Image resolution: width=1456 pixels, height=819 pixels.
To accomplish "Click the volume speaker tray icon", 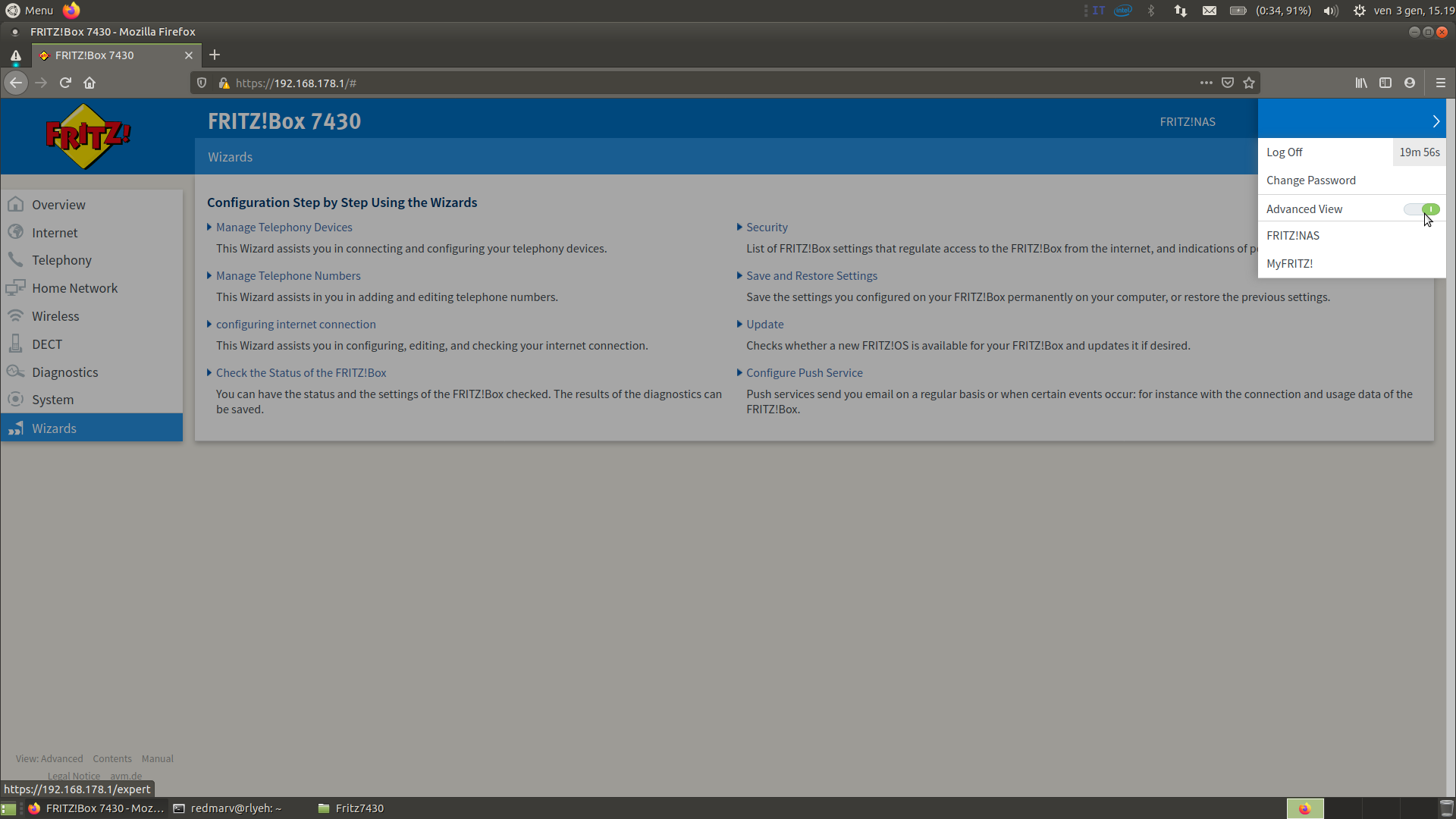I will [x=1331, y=11].
